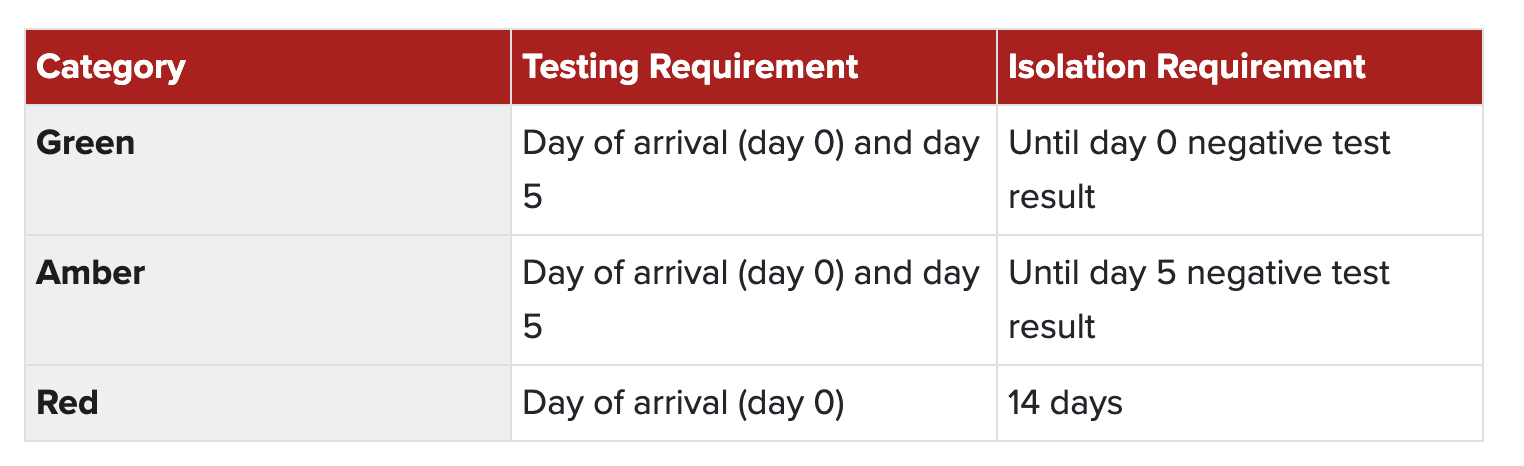The width and height of the screenshot is (1524, 466).
Task: Click the word 'result' in Amber row
Action: (x=1051, y=326)
